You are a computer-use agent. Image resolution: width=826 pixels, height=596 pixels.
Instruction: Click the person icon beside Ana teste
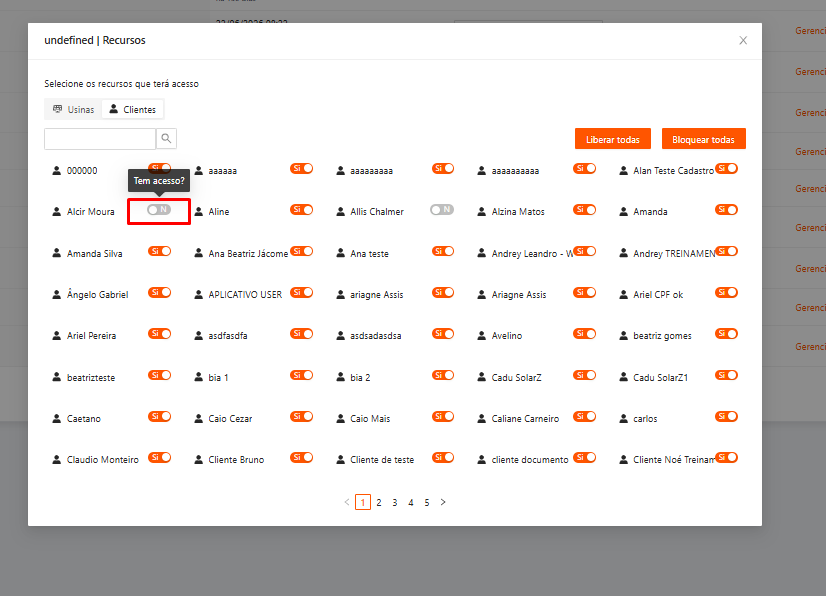[x=340, y=253]
